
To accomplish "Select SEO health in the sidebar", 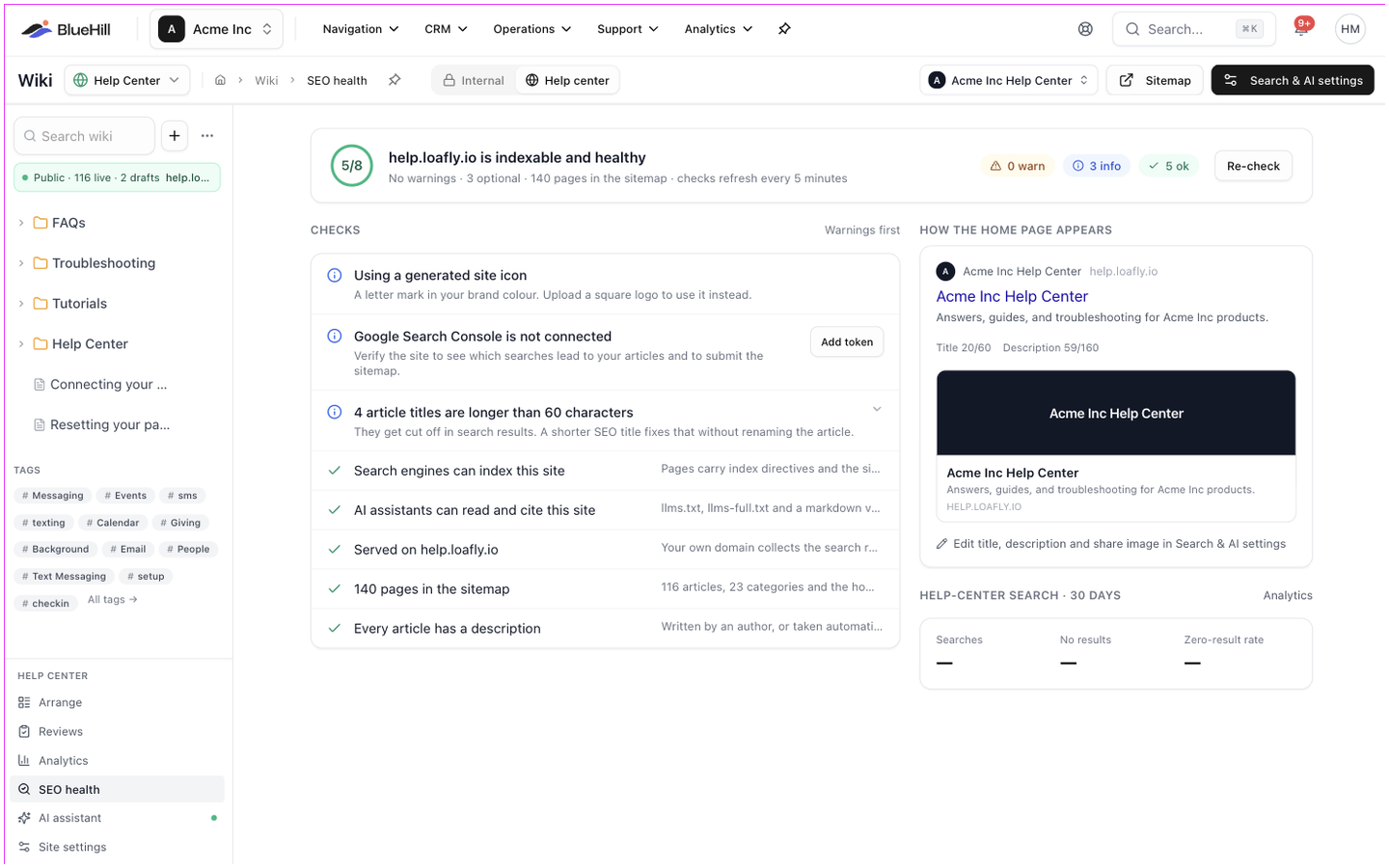I will (117, 789).
